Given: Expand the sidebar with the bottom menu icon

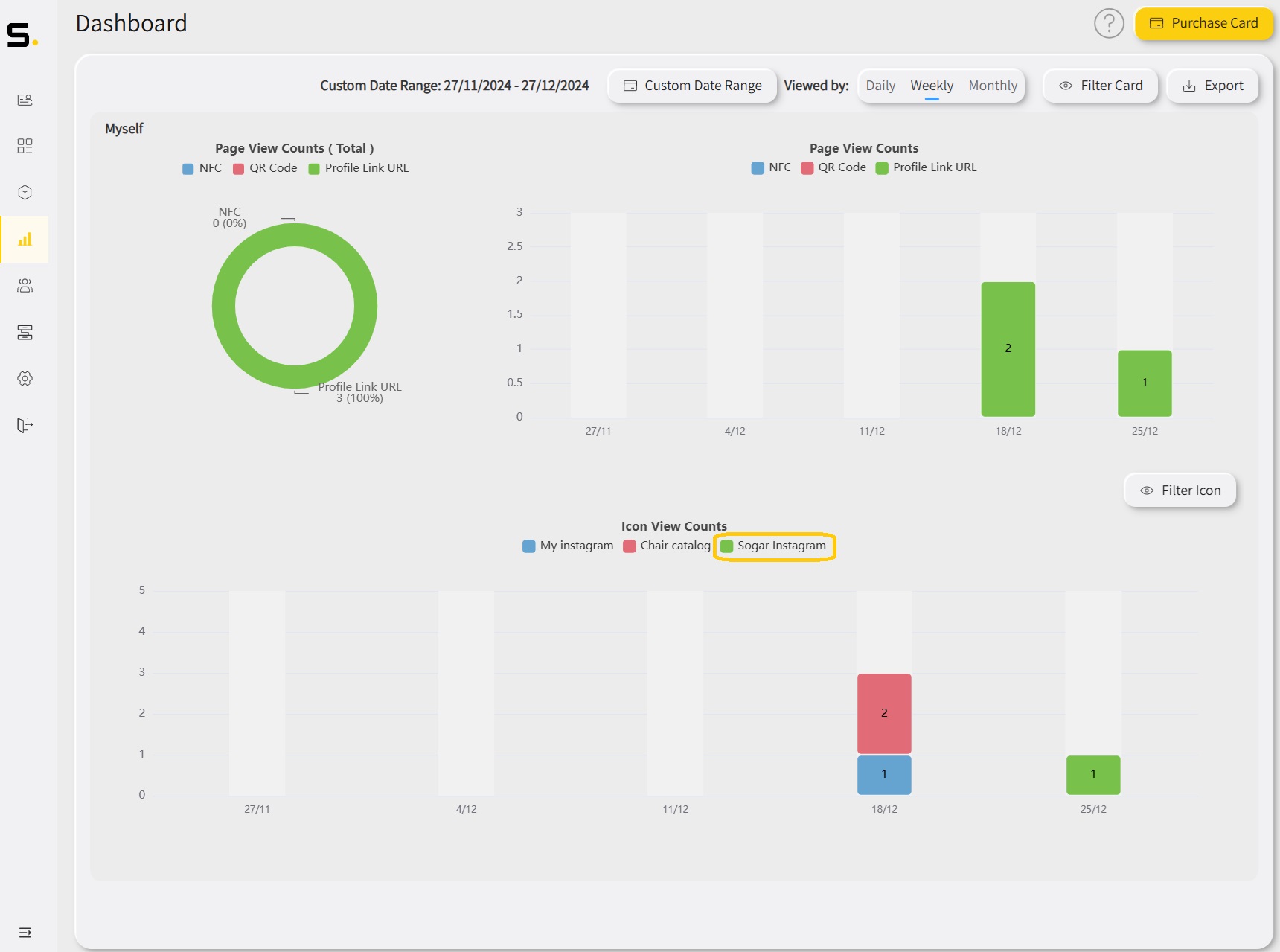Looking at the screenshot, I should 25,932.
